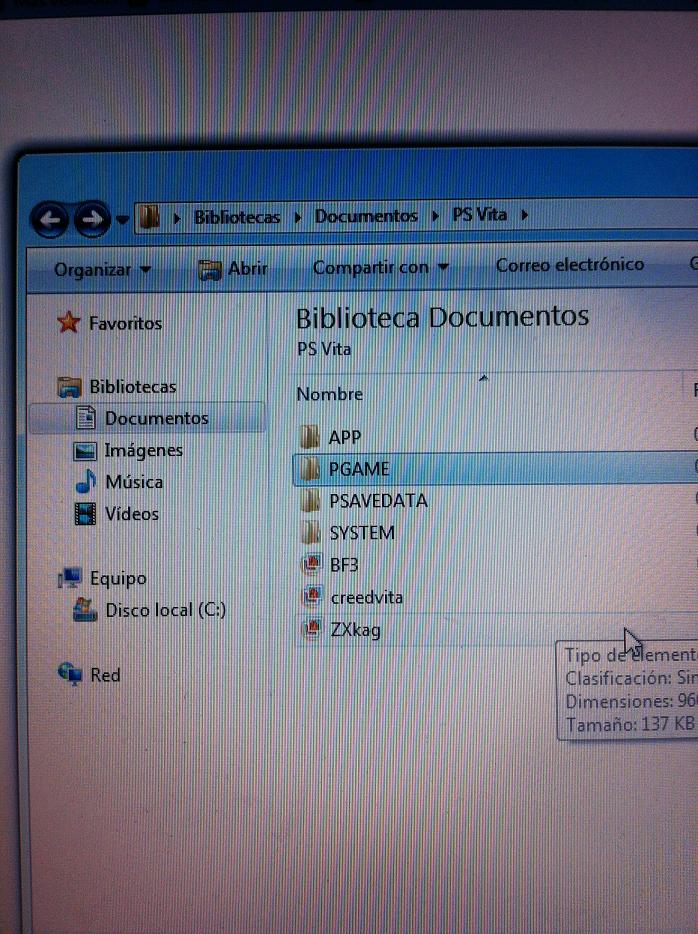
Task: Click the SYSTEM folder icon
Action: click(310, 532)
